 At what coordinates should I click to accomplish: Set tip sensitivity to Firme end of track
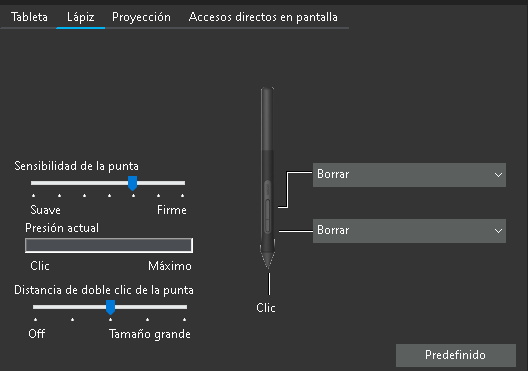point(183,183)
